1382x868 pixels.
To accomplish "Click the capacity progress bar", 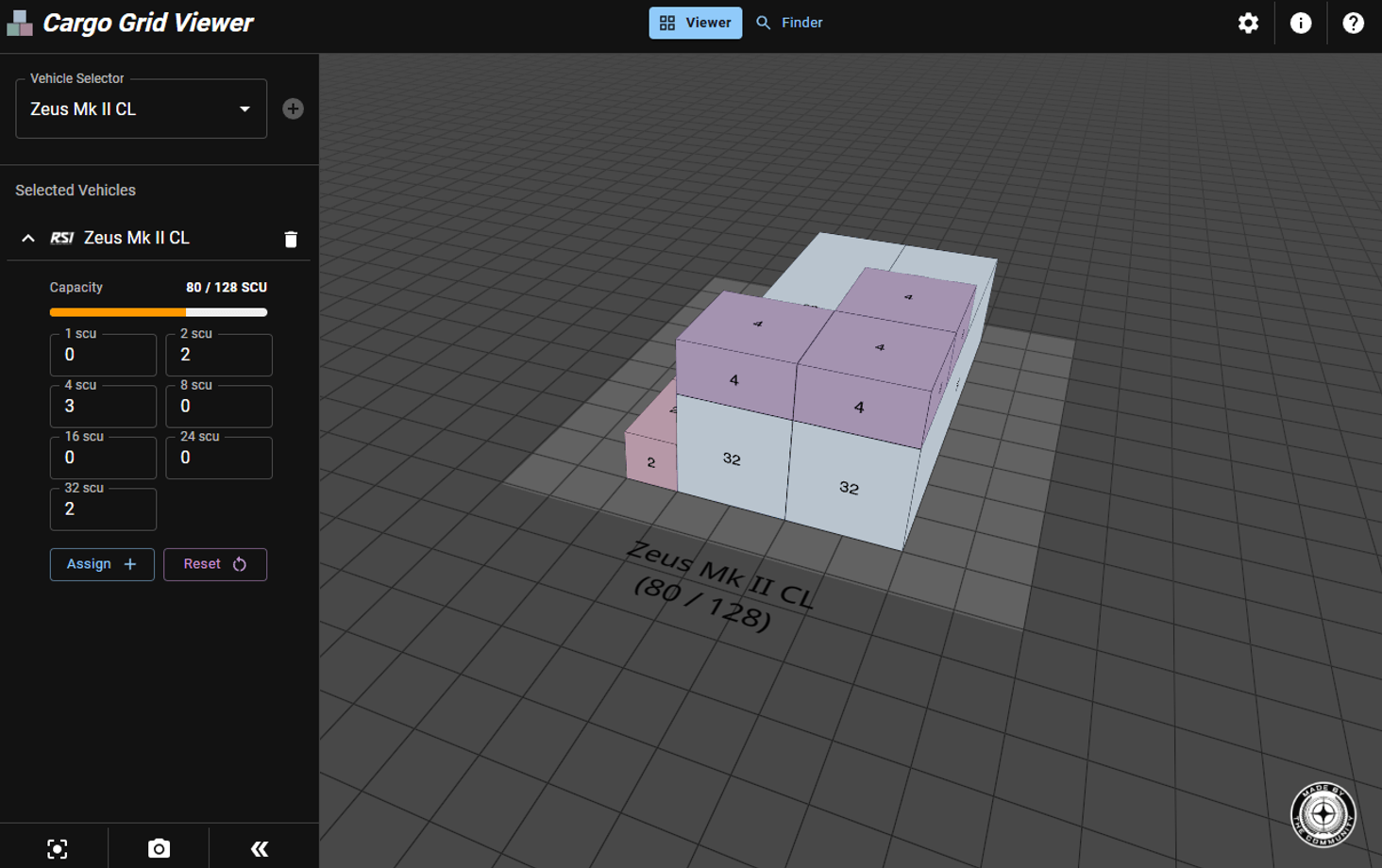I will pyautogui.click(x=159, y=312).
